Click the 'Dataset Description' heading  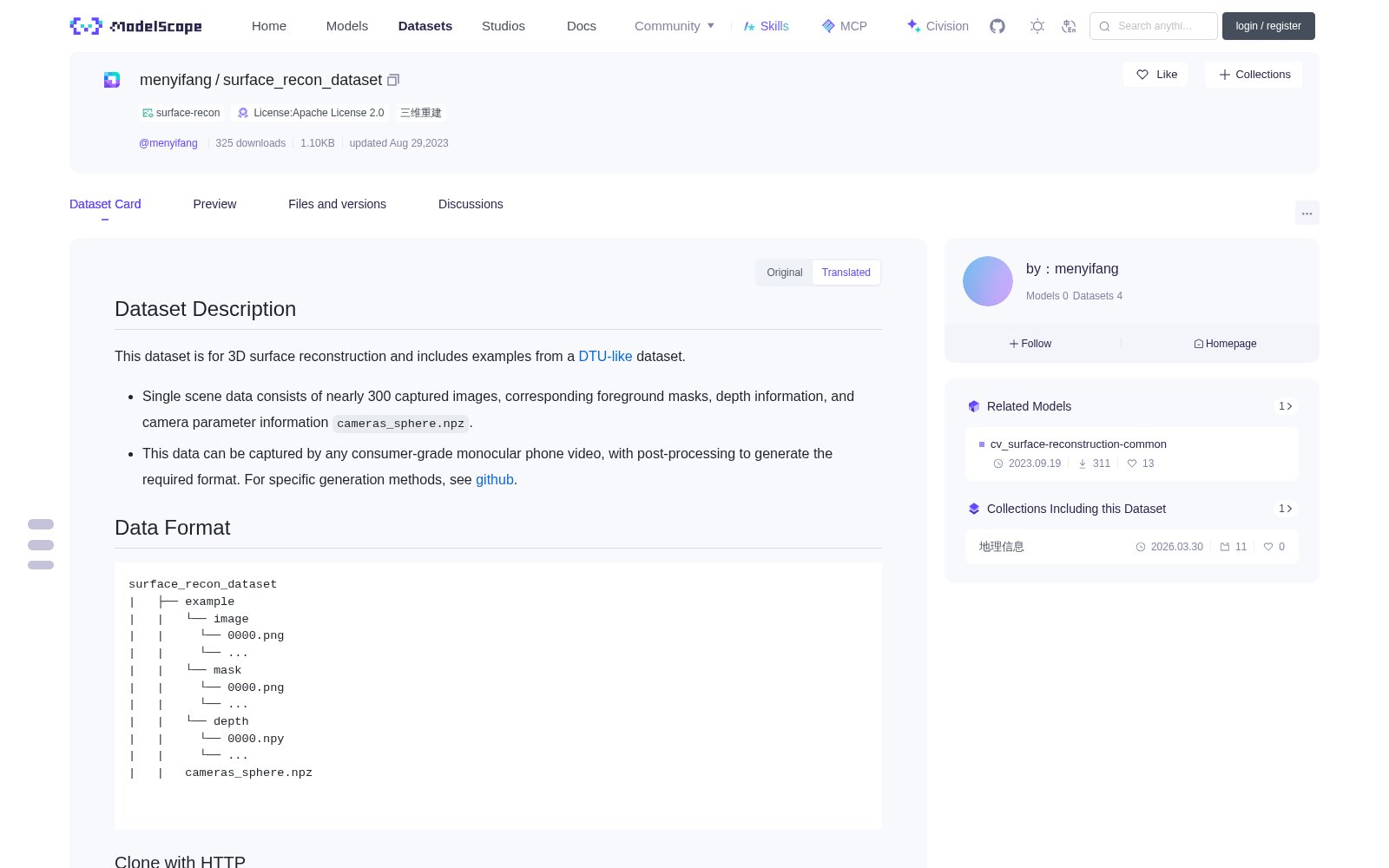(206, 309)
